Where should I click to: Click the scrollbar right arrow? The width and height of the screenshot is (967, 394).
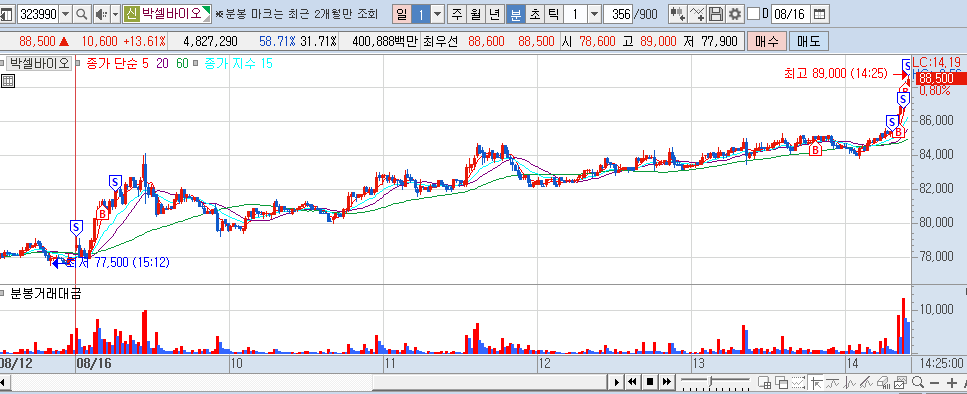pyautogui.click(x=615, y=382)
